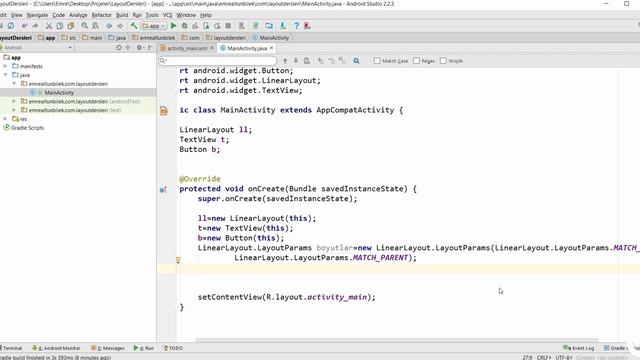
Task: Click the navigate Back arrow icon
Action: [109, 26]
